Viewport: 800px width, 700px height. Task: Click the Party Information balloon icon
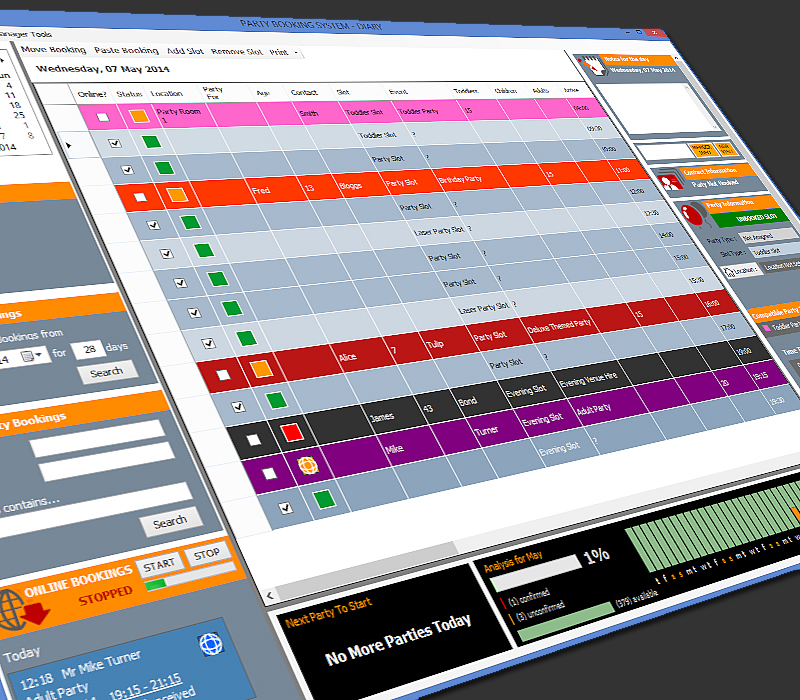[694, 214]
